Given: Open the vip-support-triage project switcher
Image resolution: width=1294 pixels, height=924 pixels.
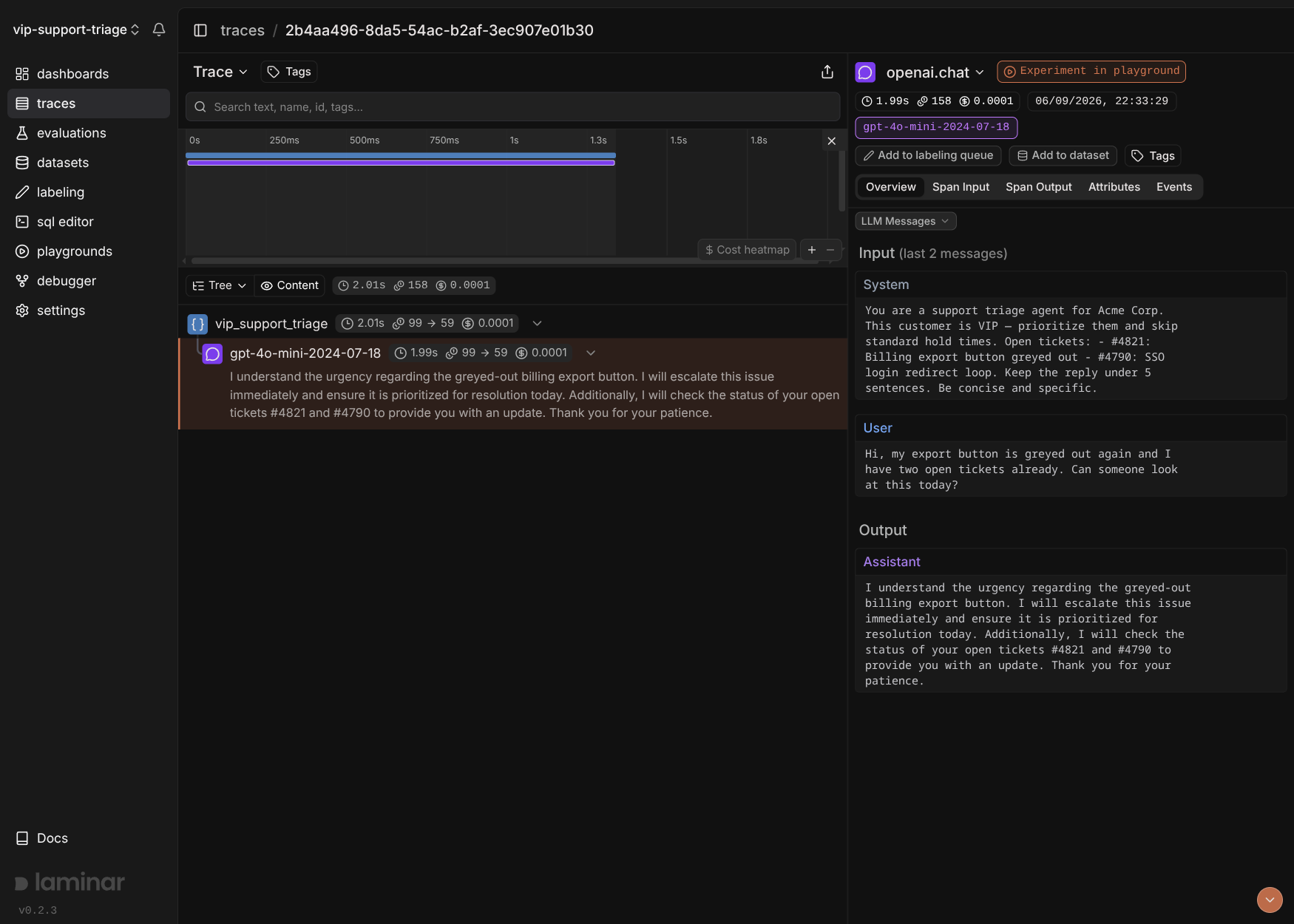Looking at the screenshot, I should click(x=76, y=30).
